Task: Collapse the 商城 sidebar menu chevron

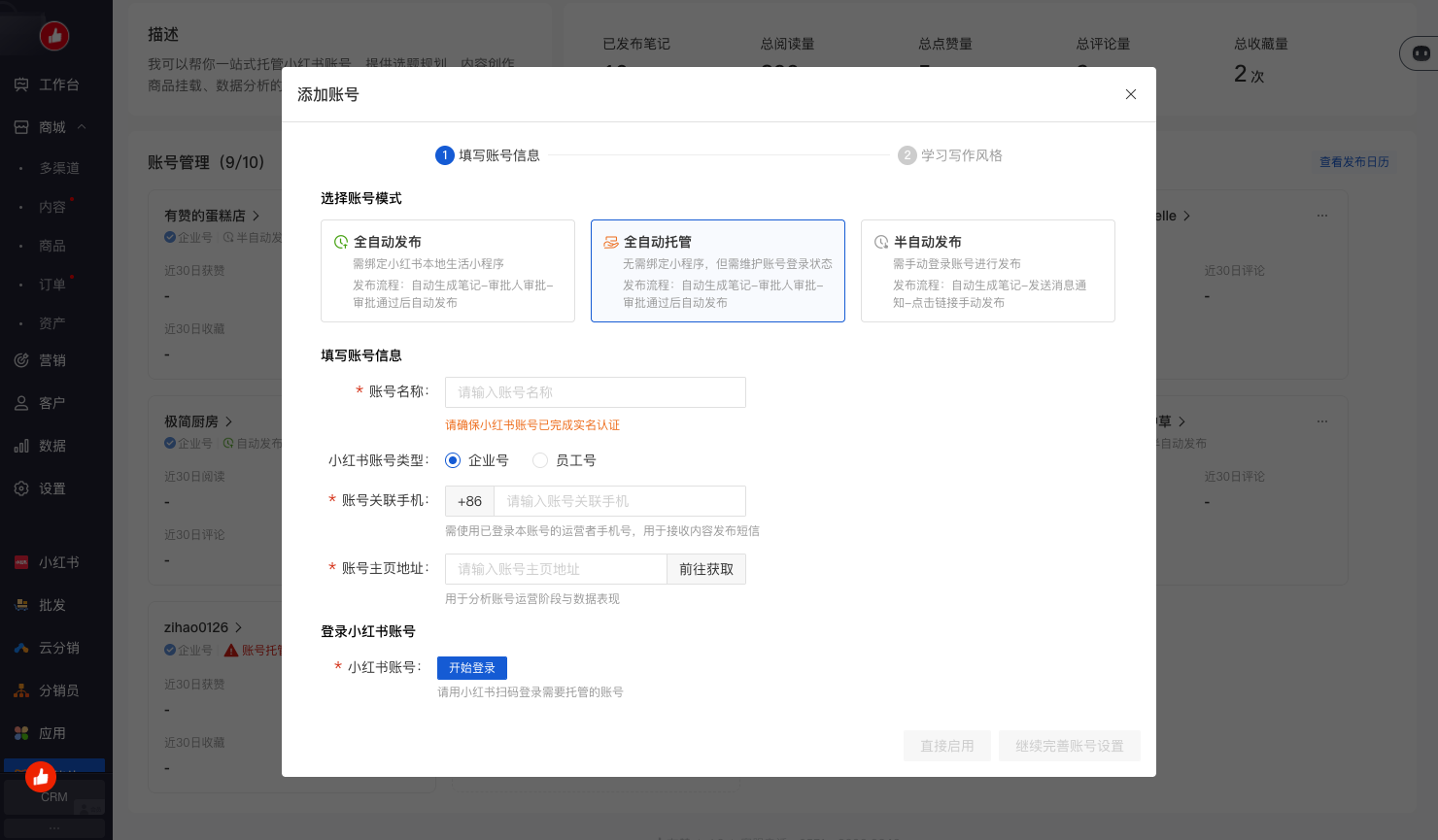Action: pyautogui.click(x=82, y=127)
